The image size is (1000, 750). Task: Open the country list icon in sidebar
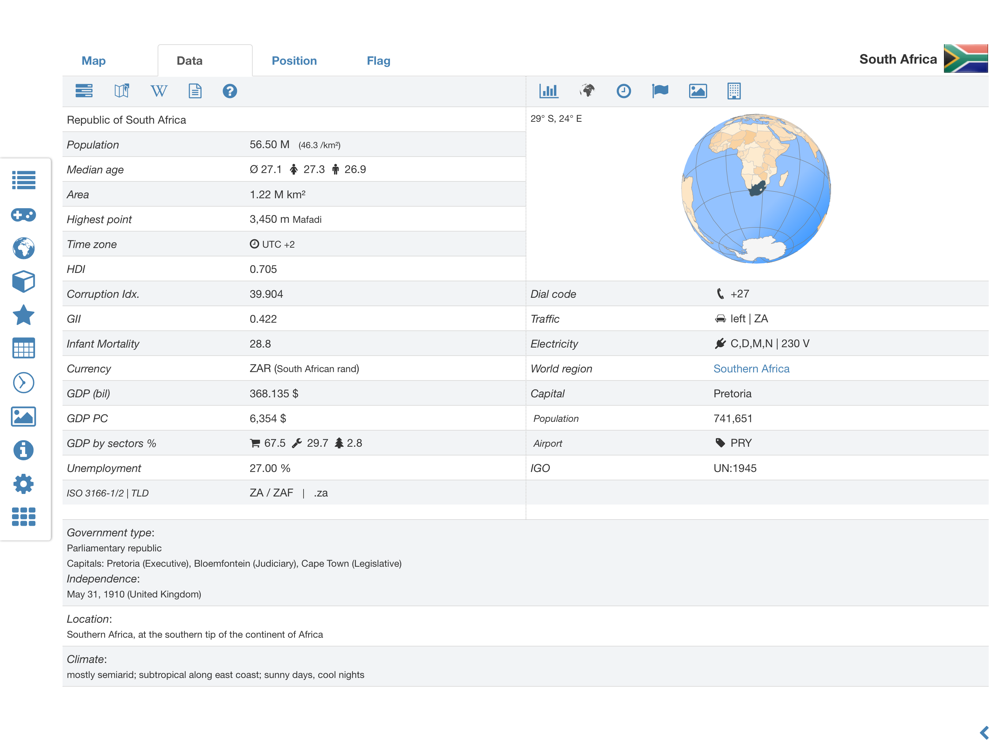point(24,180)
